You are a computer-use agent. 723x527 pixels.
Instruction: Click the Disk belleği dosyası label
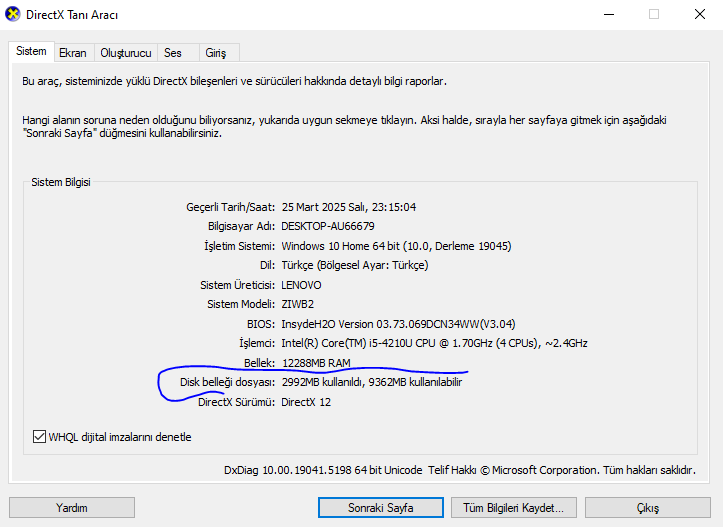point(227,382)
